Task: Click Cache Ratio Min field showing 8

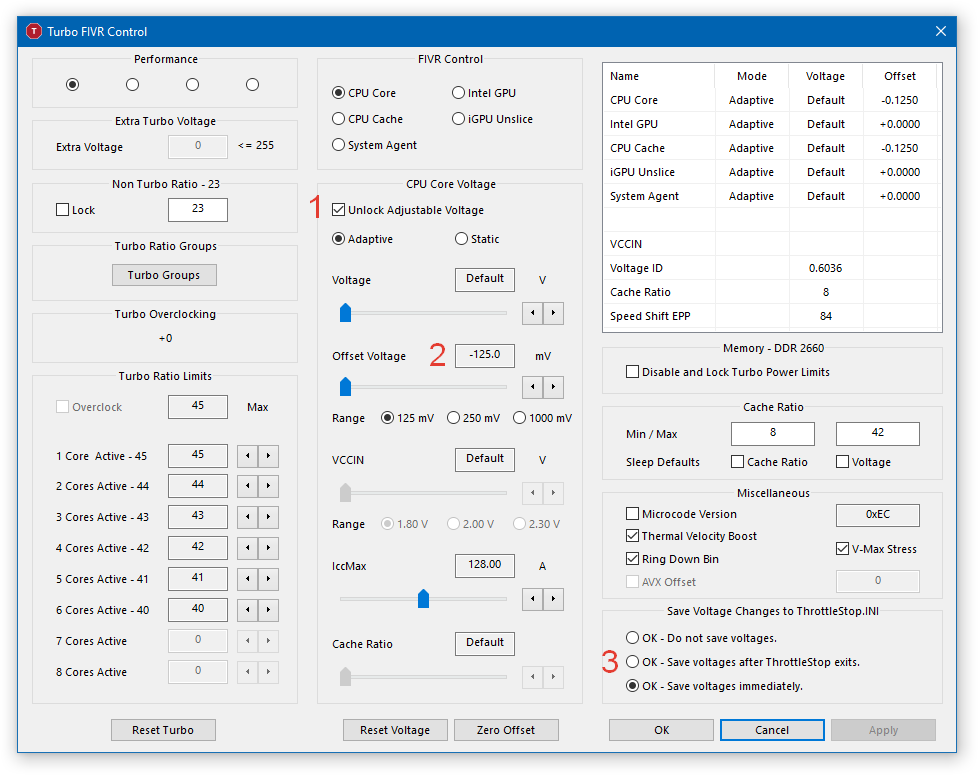Action: (773, 433)
